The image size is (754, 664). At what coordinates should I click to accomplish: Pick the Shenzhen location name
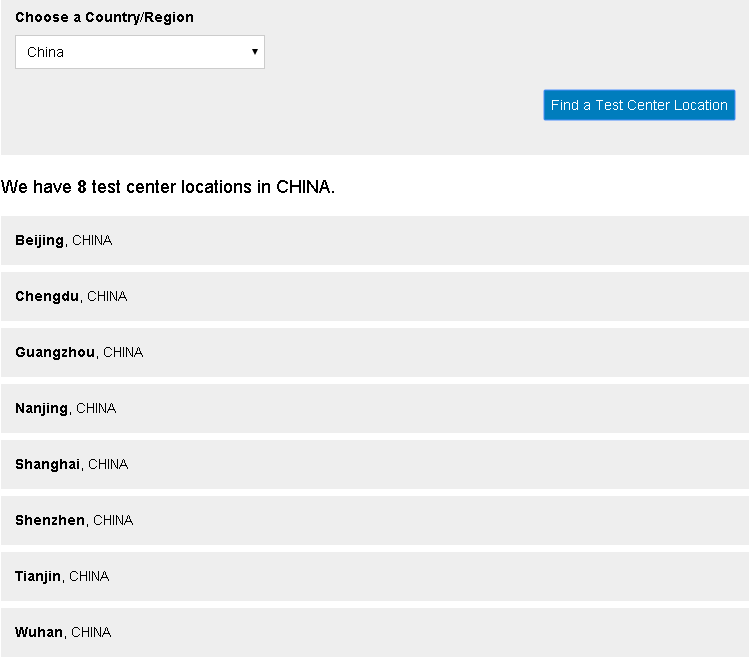50,520
